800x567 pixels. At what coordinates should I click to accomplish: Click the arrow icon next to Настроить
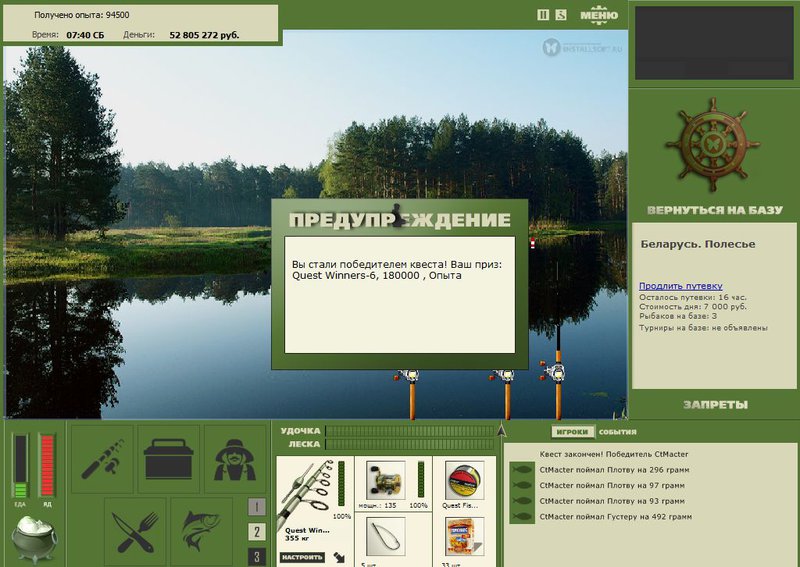339,557
